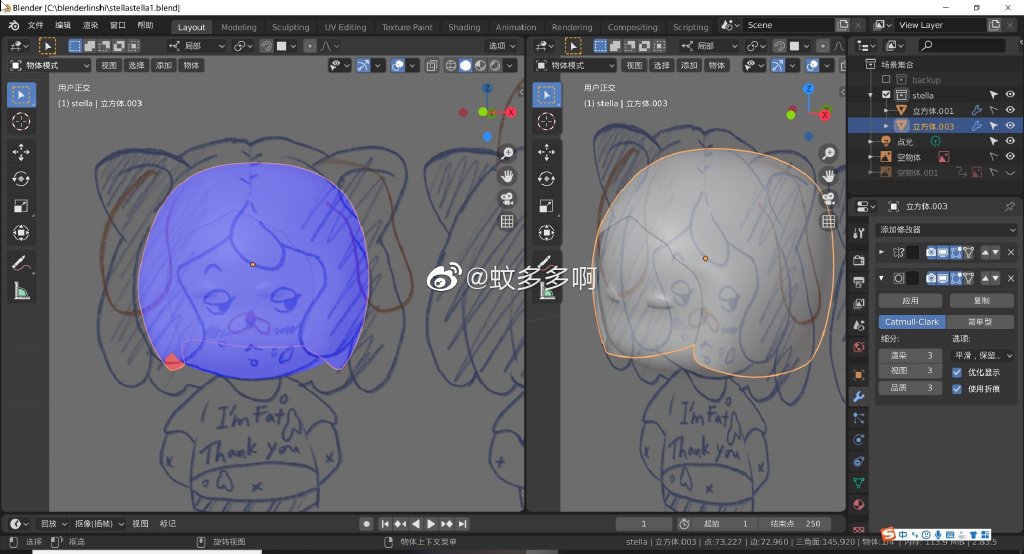This screenshot has width=1024, height=554.
Task: Open 物体模式 dropdown in right viewport
Action: pyautogui.click(x=575, y=65)
